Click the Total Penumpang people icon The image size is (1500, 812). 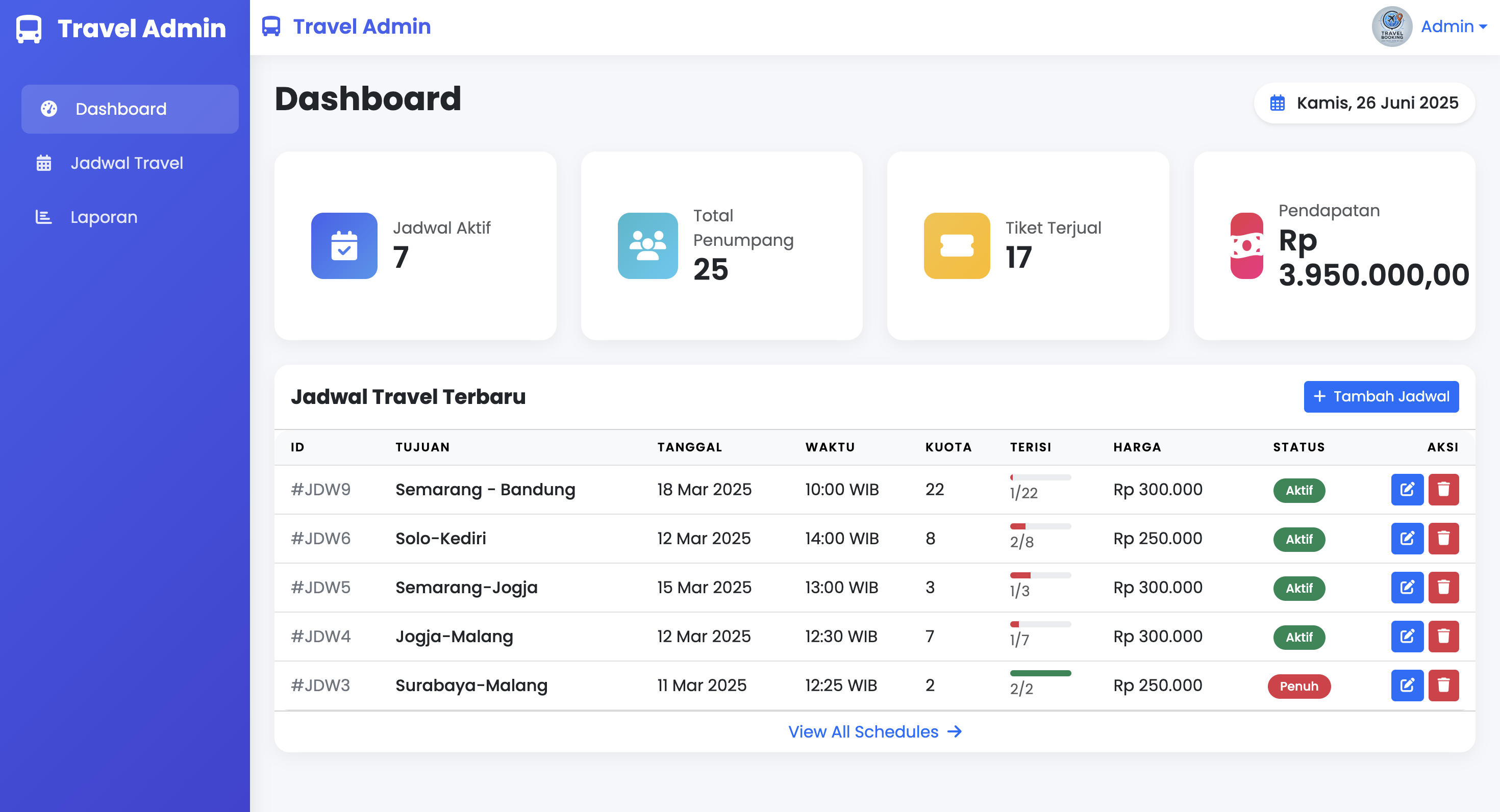click(647, 246)
